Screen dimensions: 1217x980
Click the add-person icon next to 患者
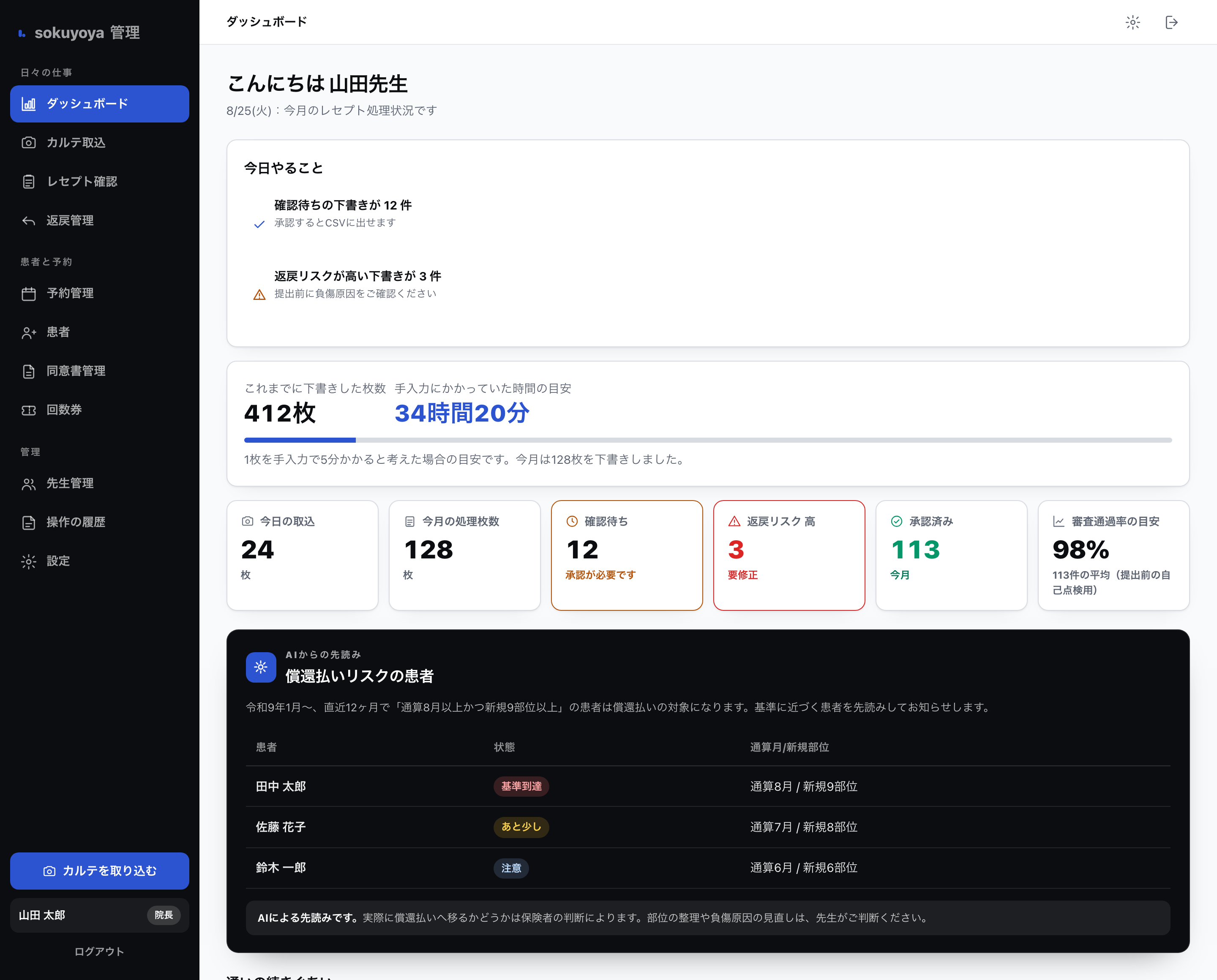click(x=28, y=332)
